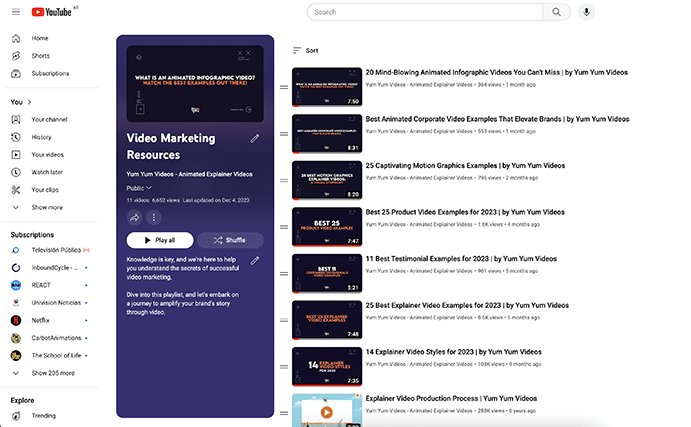Screen dimensions: 691x427
Task: Click the Explore section heading
Action: pos(22,401)
